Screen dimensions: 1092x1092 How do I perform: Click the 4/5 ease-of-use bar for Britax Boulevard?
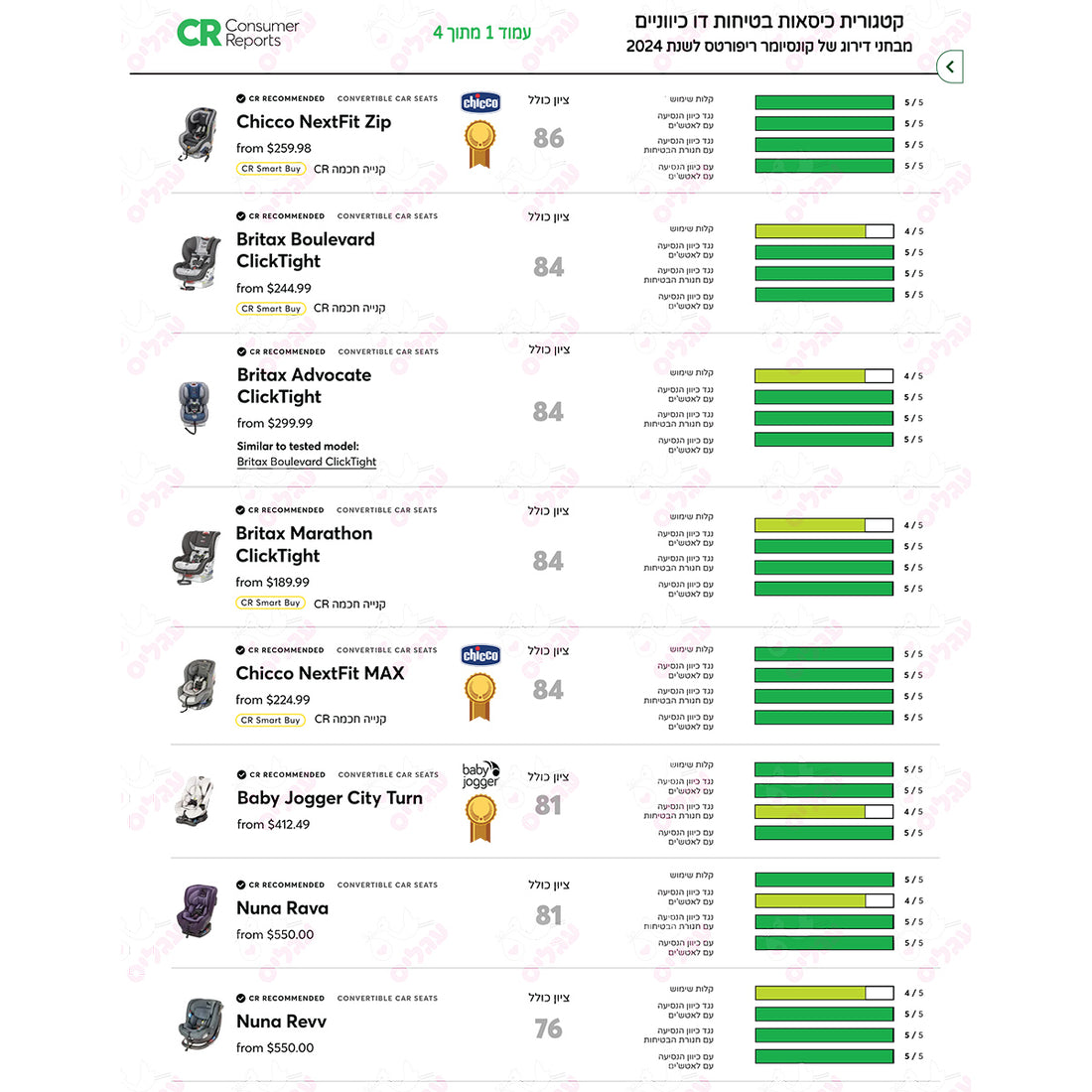[x=824, y=231]
